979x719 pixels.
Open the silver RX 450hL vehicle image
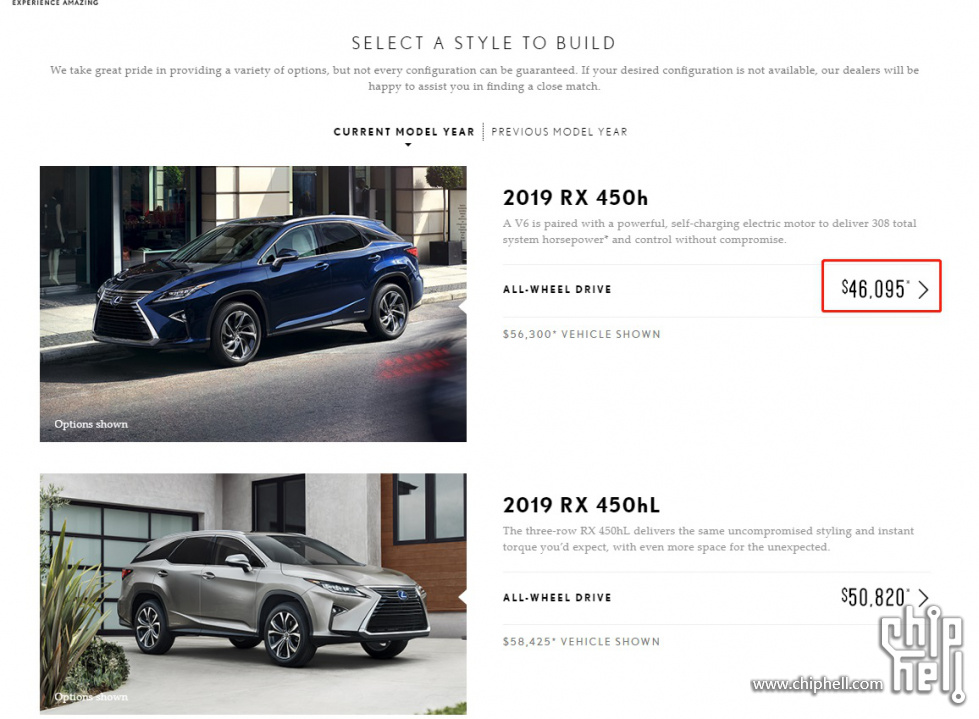click(x=253, y=594)
